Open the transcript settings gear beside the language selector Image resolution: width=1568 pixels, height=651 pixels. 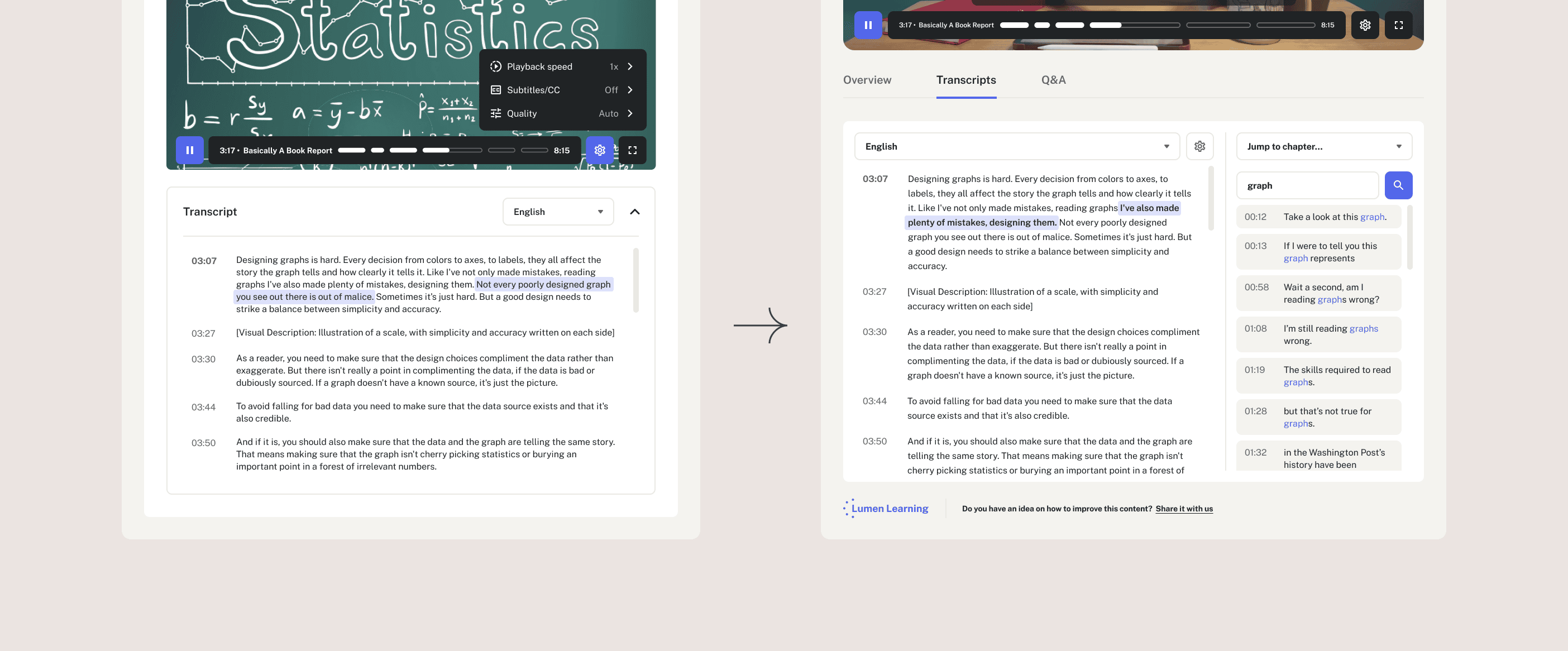1199,146
